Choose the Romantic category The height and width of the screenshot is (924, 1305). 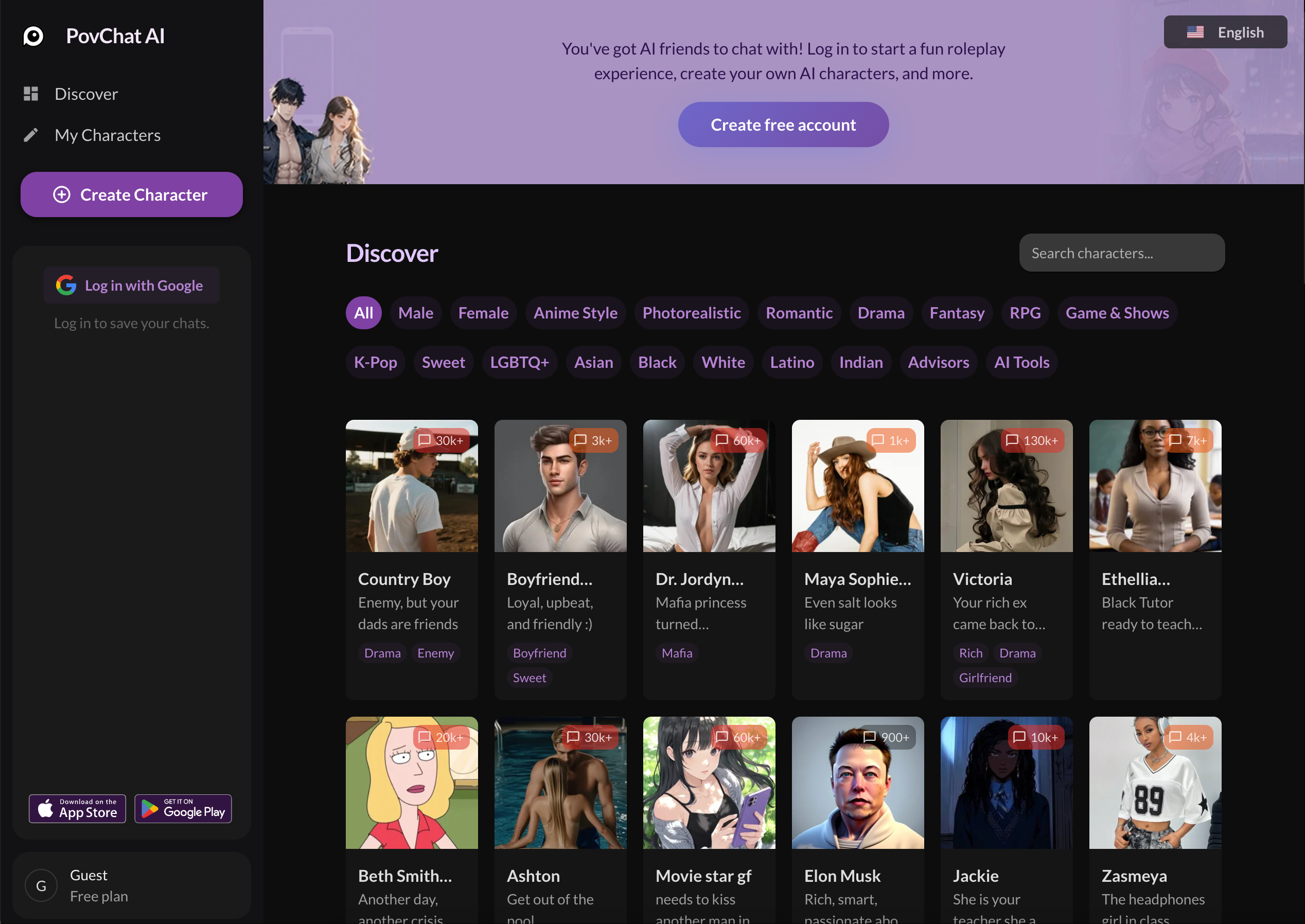tap(799, 313)
